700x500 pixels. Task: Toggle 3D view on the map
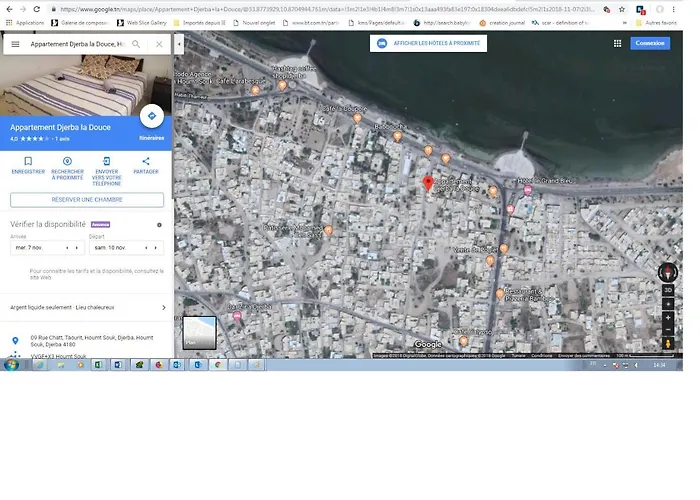coord(668,290)
